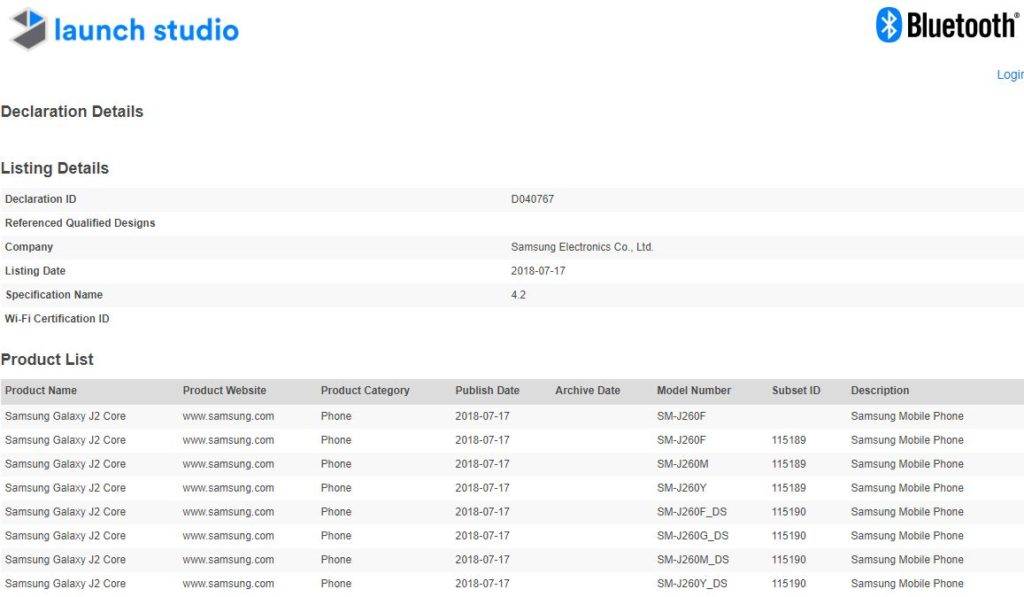Click the Product Website column header

[224, 391]
